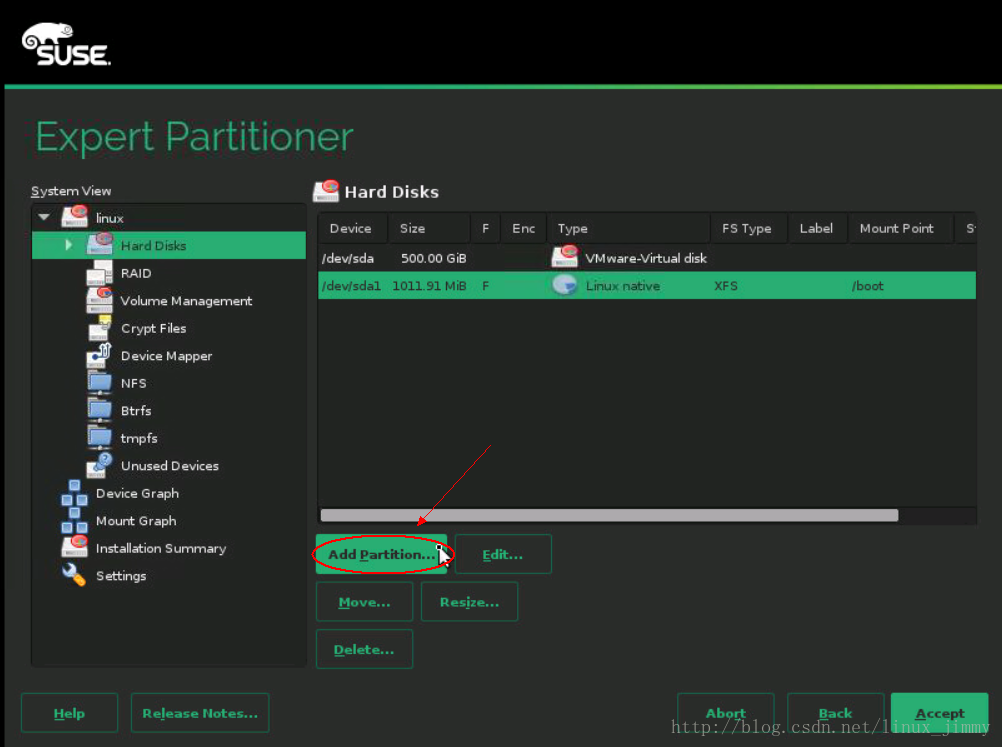The height and width of the screenshot is (747, 1002).
Task: Select NFS in the tree
Action: [134, 383]
